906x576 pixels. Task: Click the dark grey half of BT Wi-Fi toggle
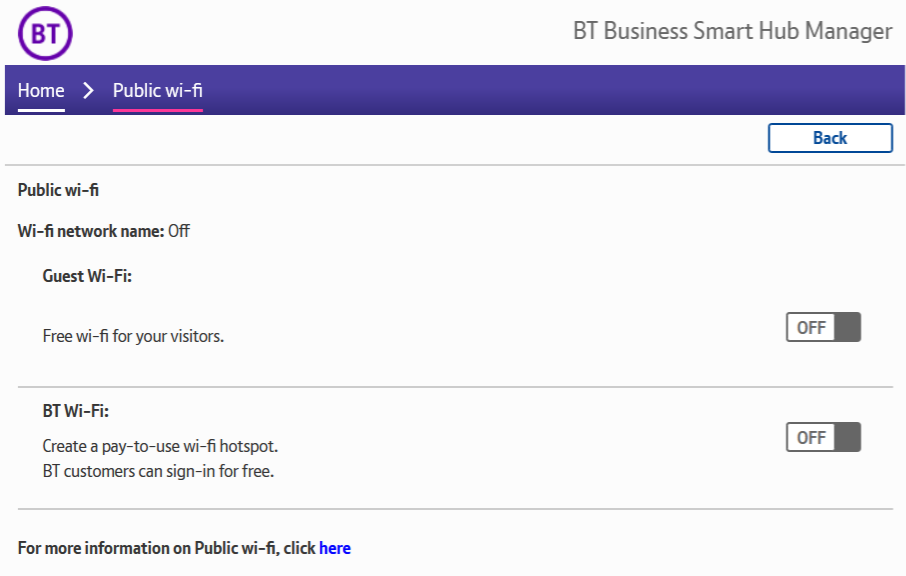[846, 437]
